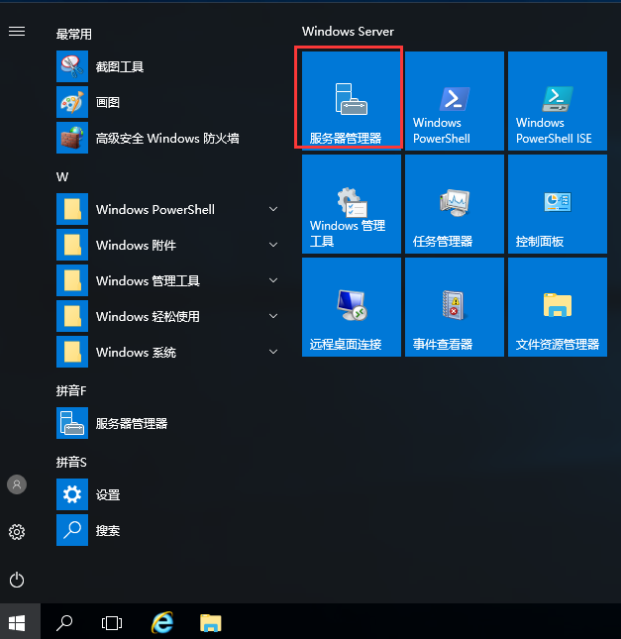Launch the Windows PowerShell ISE tile
This screenshot has height=639, width=621.
[557, 101]
